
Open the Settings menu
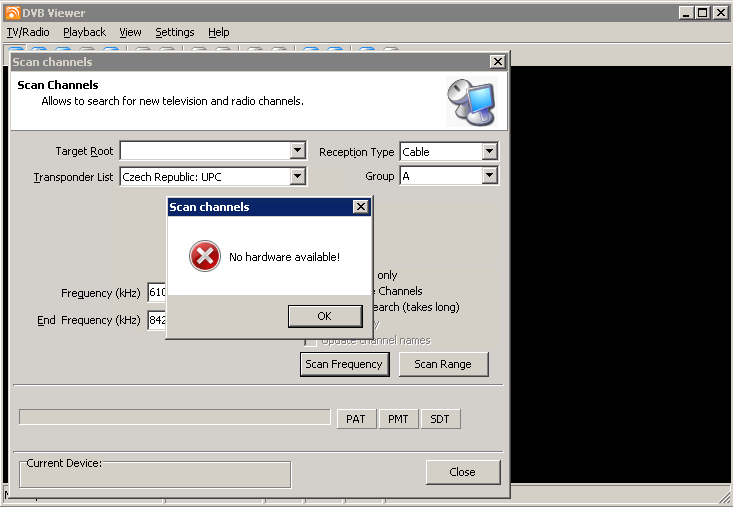point(175,32)
